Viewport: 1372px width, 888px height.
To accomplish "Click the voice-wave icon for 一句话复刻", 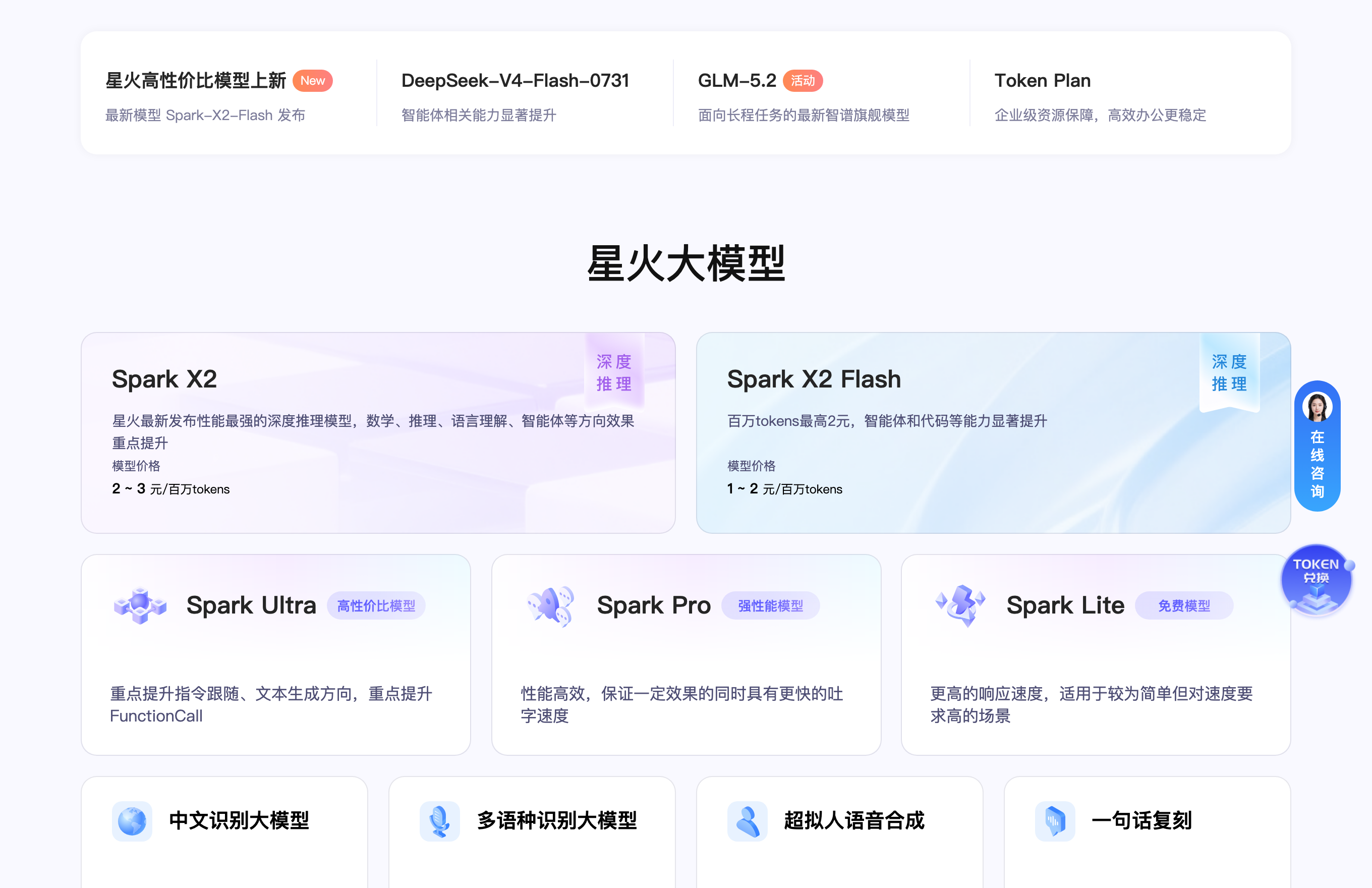I will pos(1055,820).
